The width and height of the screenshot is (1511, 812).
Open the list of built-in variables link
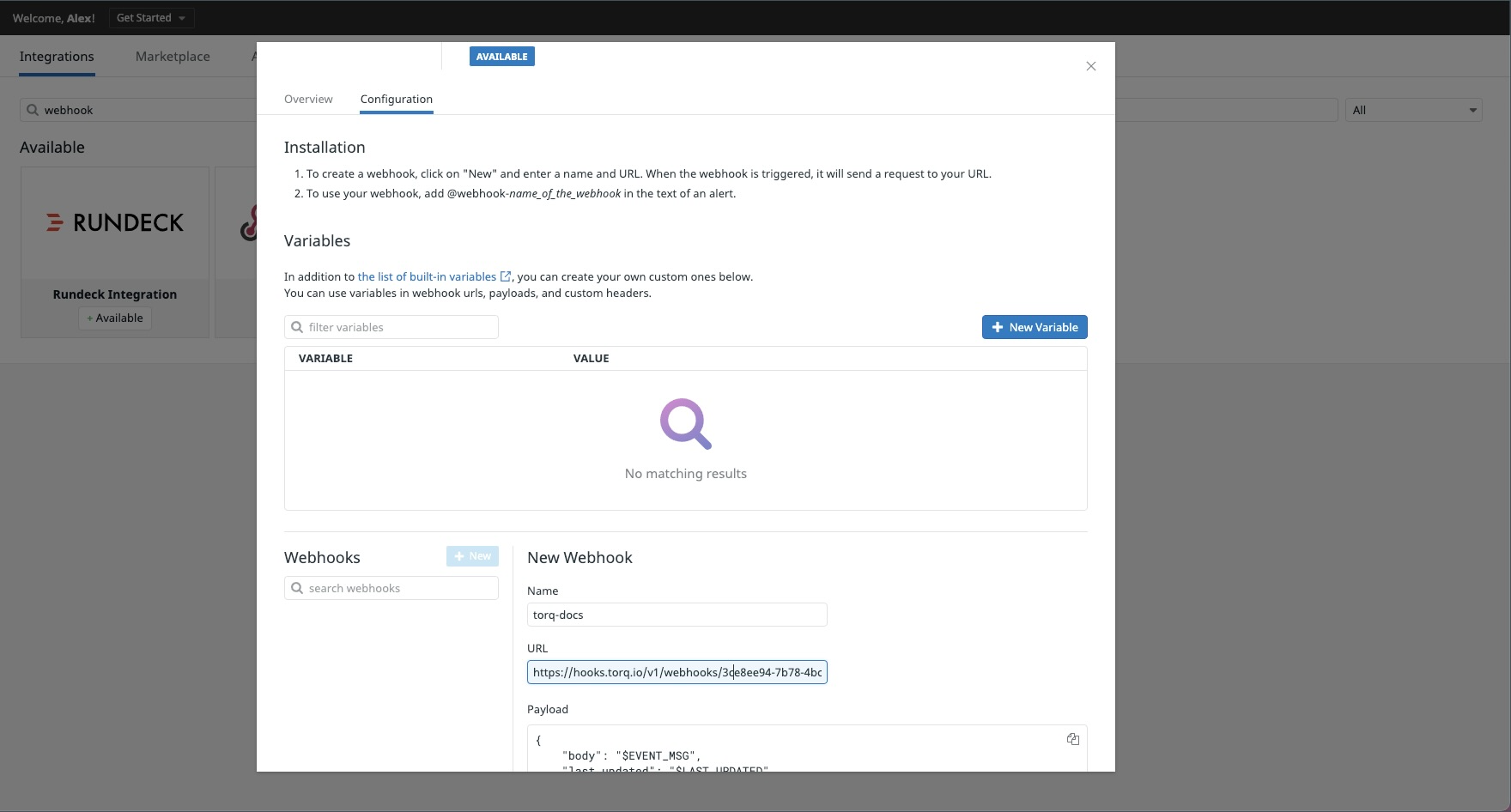click(x=427, y=276)
